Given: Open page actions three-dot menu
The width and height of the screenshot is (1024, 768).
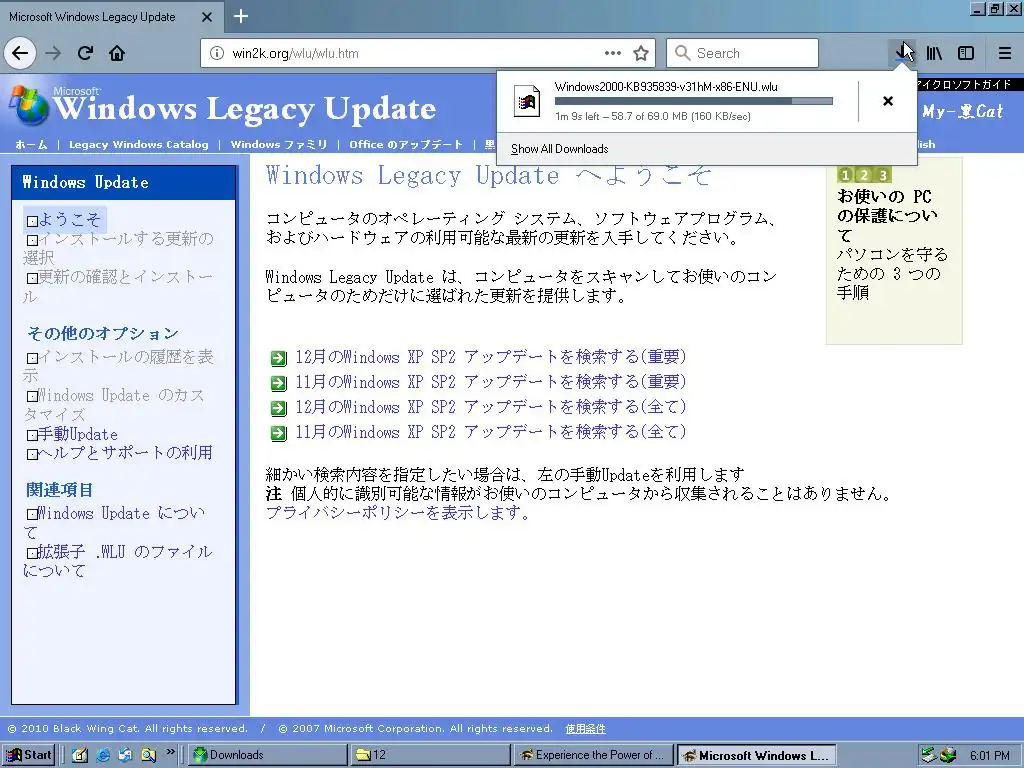Looking at the screenshot, I should click(613, 53).
